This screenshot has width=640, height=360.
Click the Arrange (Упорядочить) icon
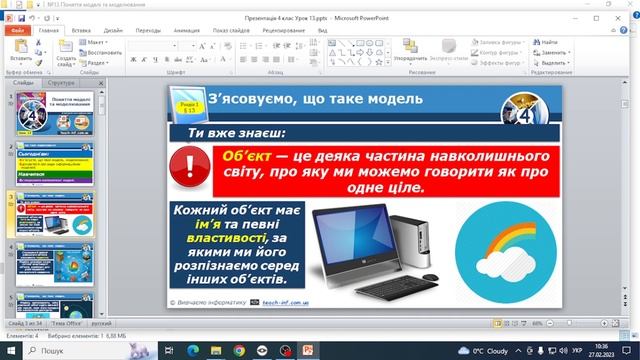click(409, 46)
